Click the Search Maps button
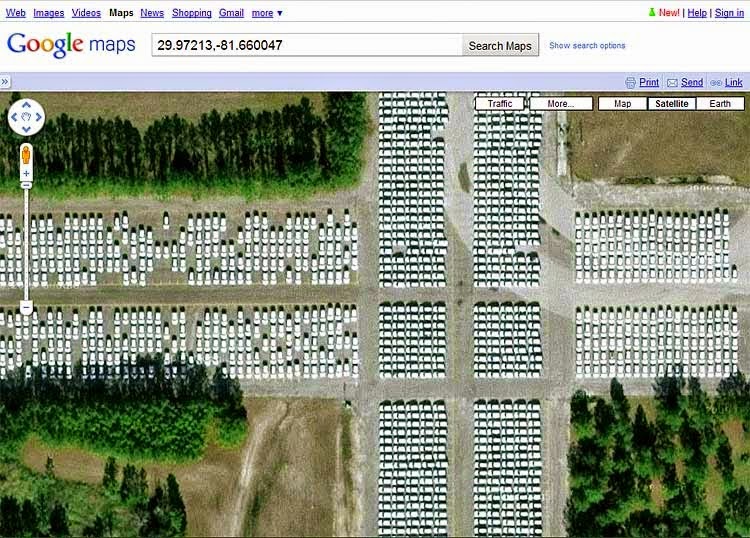 pyautogui.click(x=500, y=45)
